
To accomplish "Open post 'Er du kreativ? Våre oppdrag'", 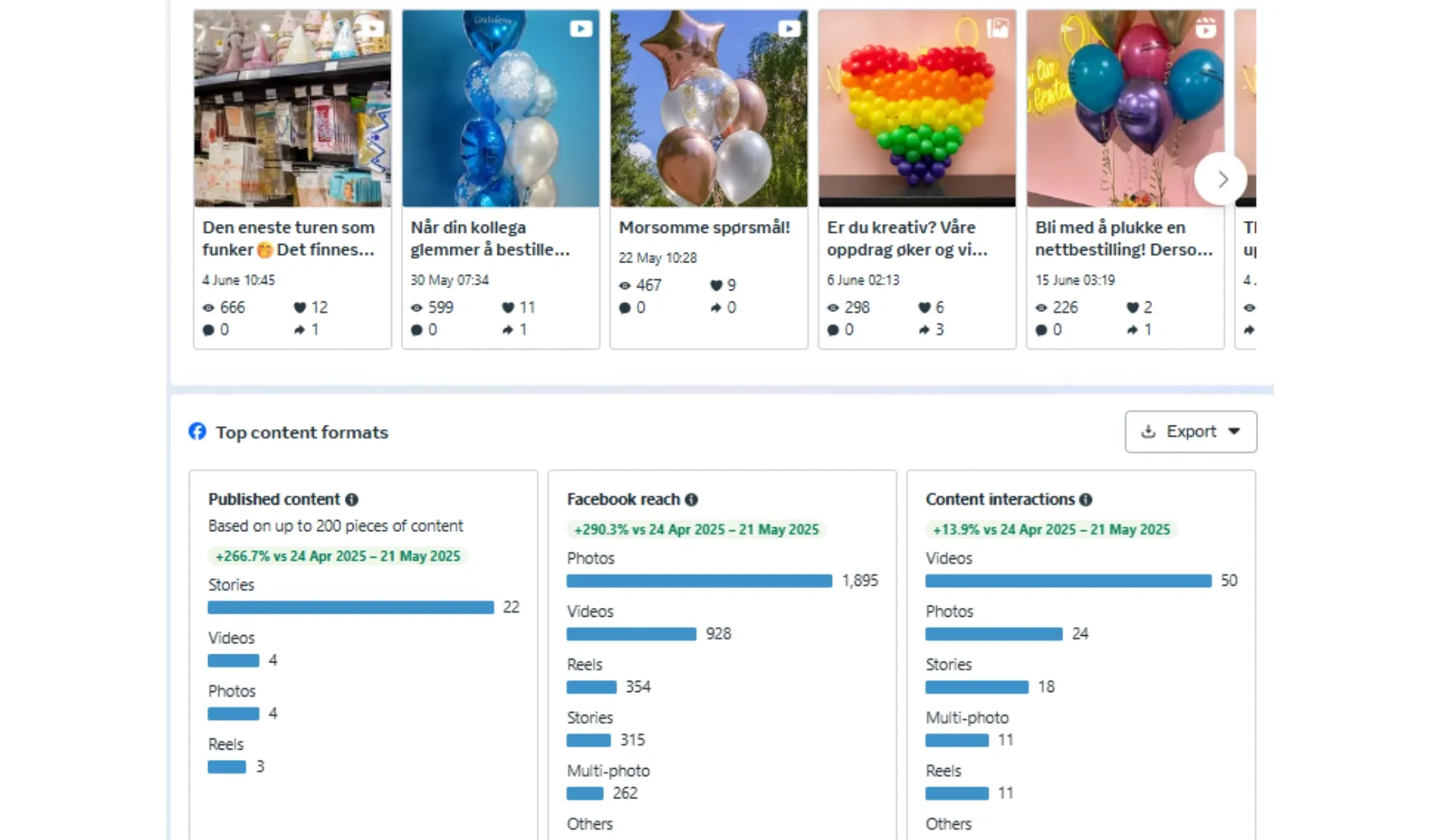I will [x=907, y=238].
